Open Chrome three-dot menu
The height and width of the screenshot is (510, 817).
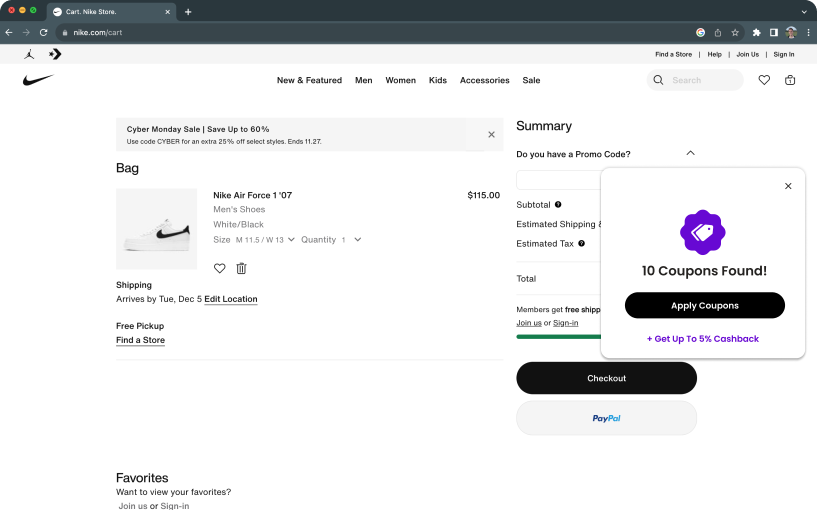808,32
